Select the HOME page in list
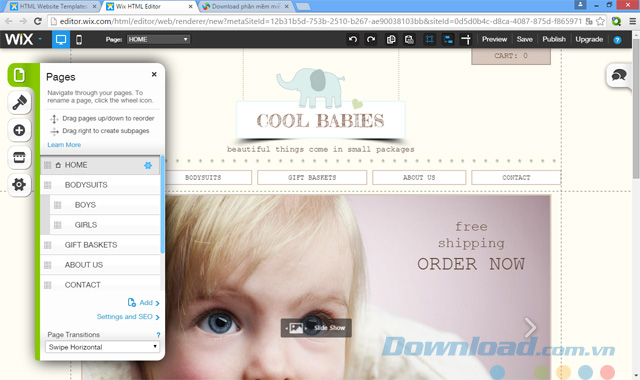The width and height of the screenshot is (640, 380). 100,165
